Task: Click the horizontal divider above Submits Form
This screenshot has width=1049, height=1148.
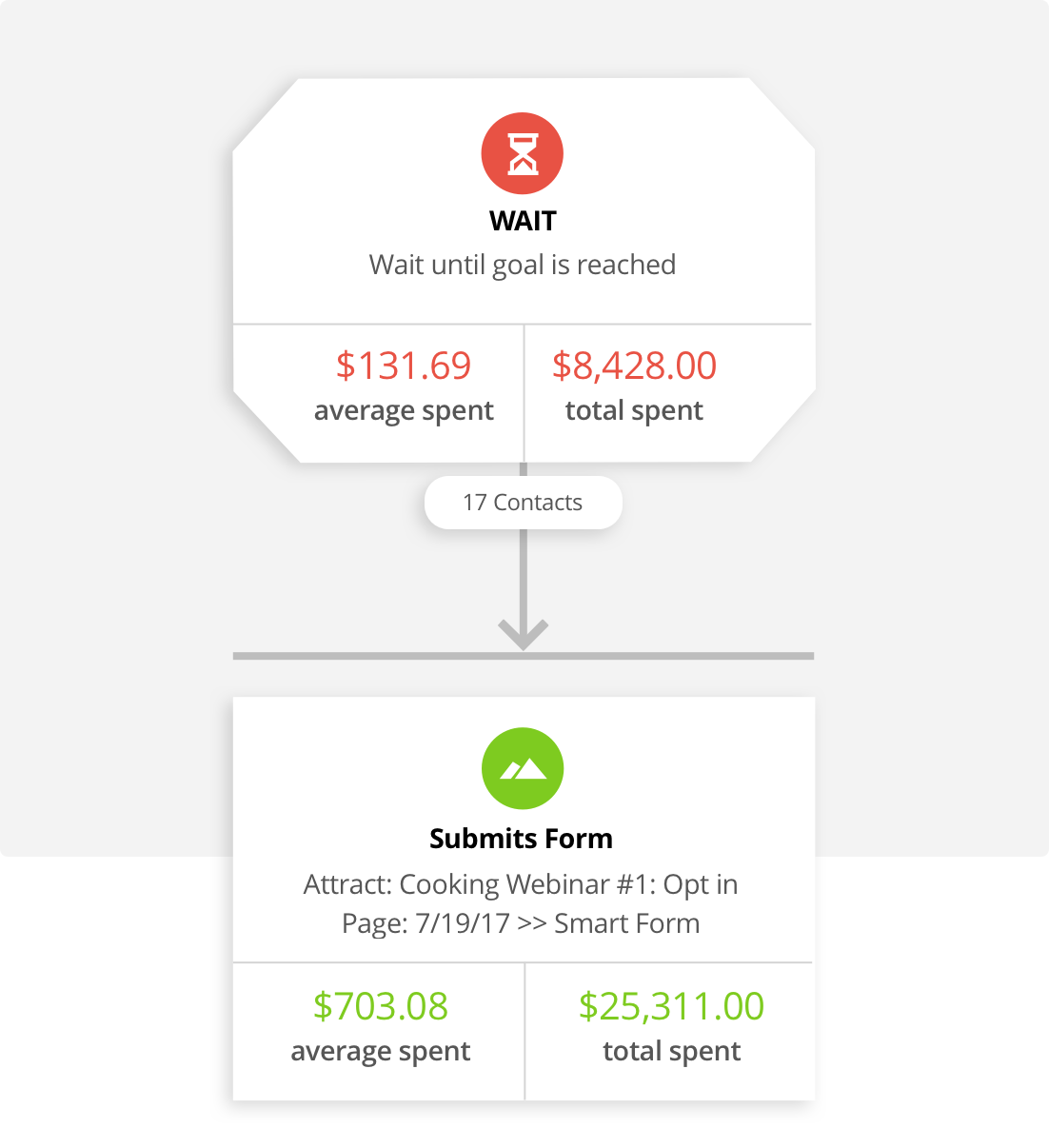Action: pyautogui.click(x=523, y=654)
